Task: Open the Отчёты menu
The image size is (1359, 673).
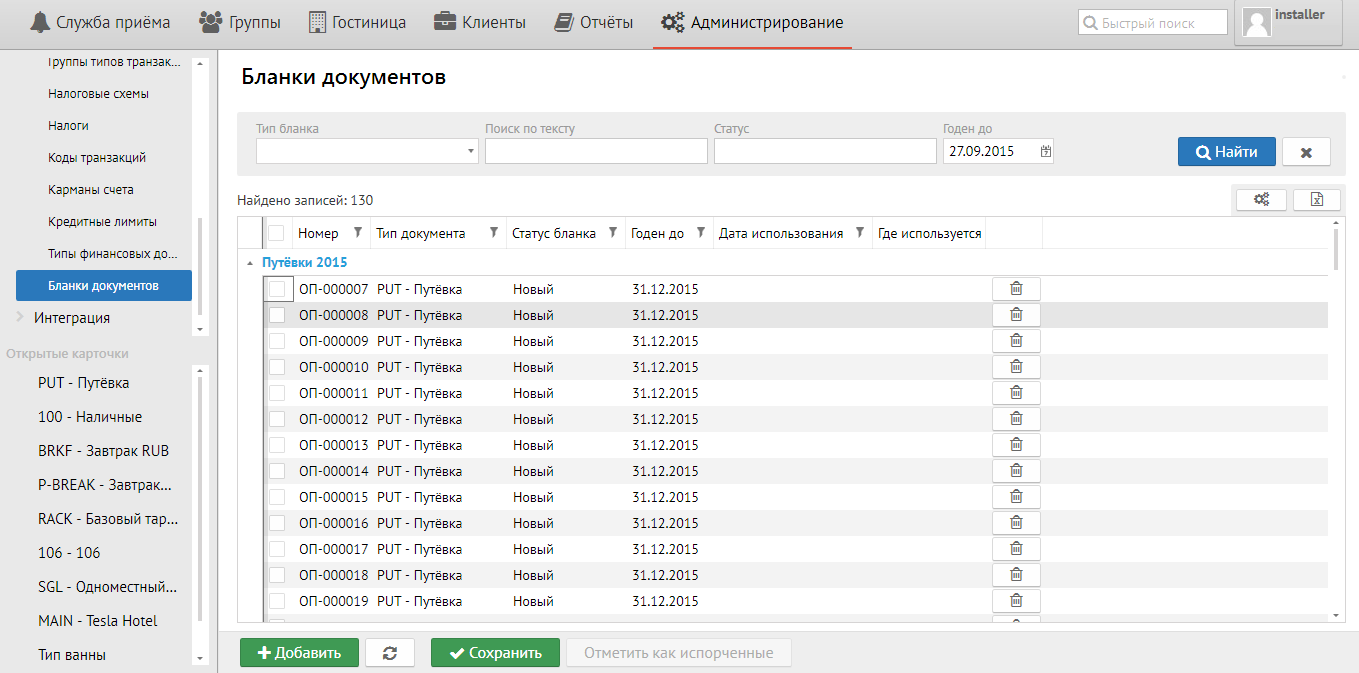Action: coord(594,22)
